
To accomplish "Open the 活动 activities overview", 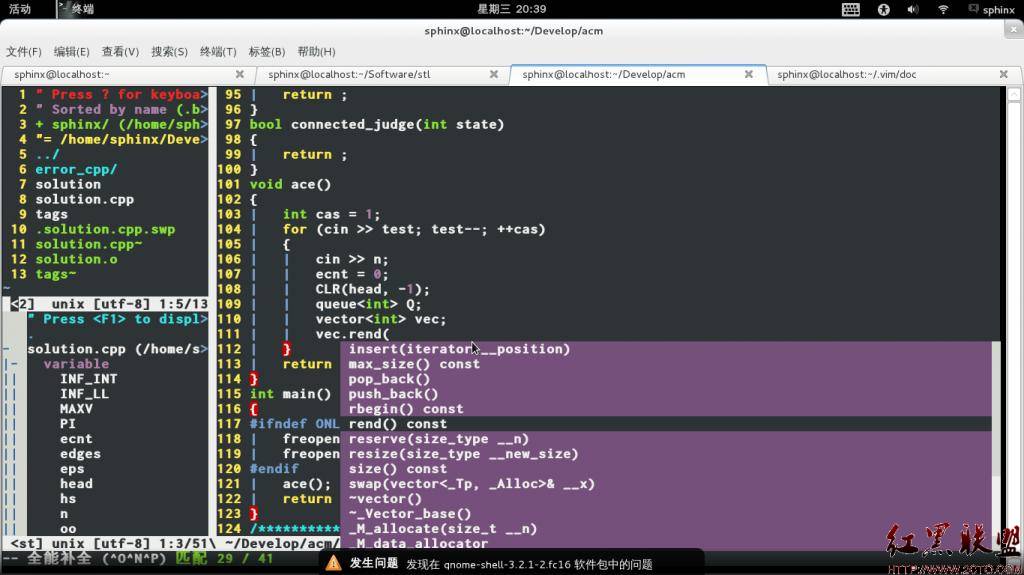I will pyautogui.click(x=20, y=9).
